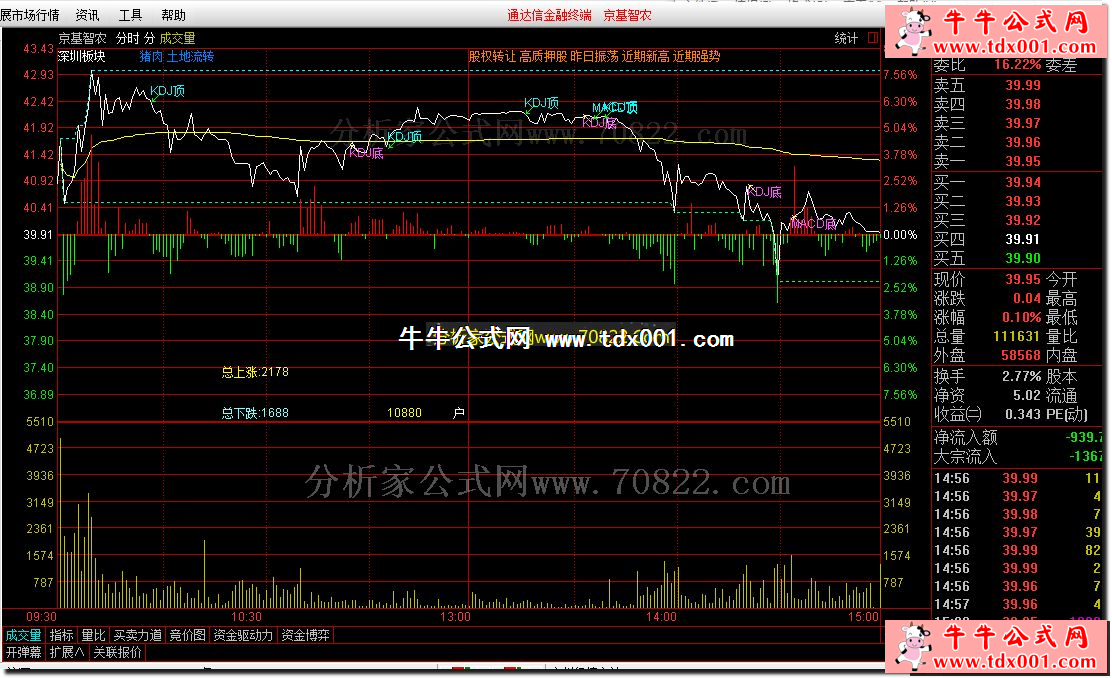Viewport: 1112px width, 678px height.
Task: Switch to the 资金博弈 tab
Action: click(305, 635)
